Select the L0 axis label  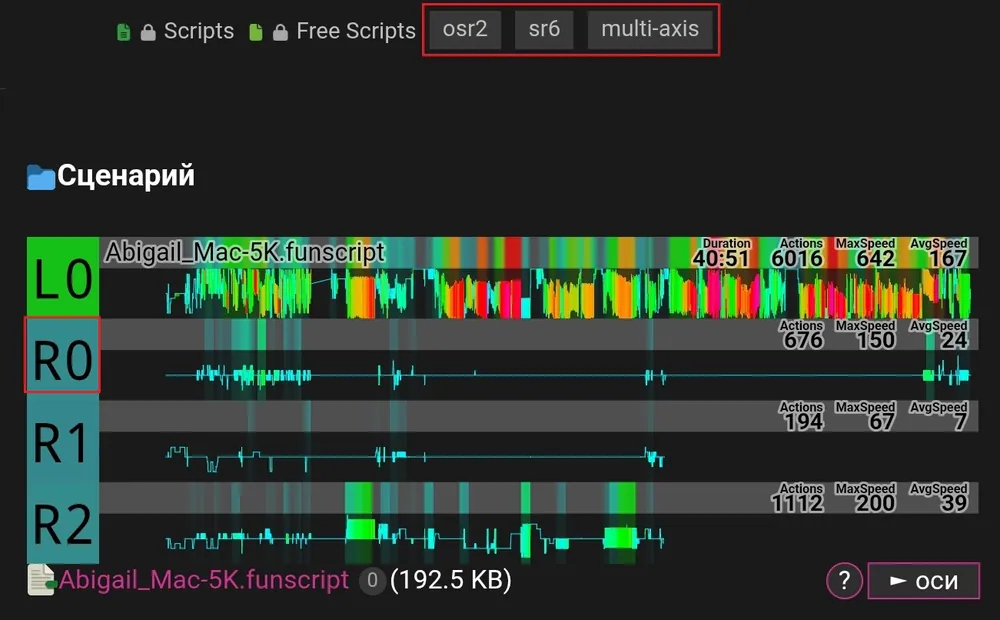click(x=63, y=277)
